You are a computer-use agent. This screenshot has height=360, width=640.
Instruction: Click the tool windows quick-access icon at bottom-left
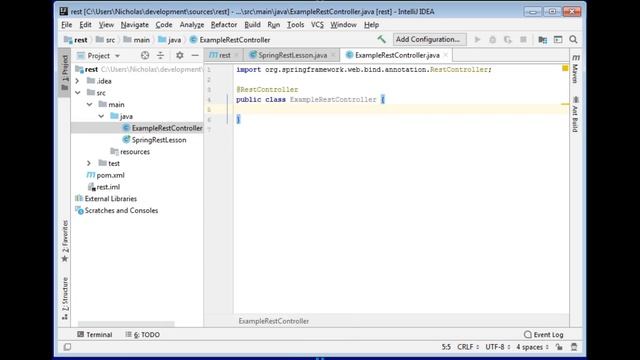pyautogui.click(x=67, y=347)
